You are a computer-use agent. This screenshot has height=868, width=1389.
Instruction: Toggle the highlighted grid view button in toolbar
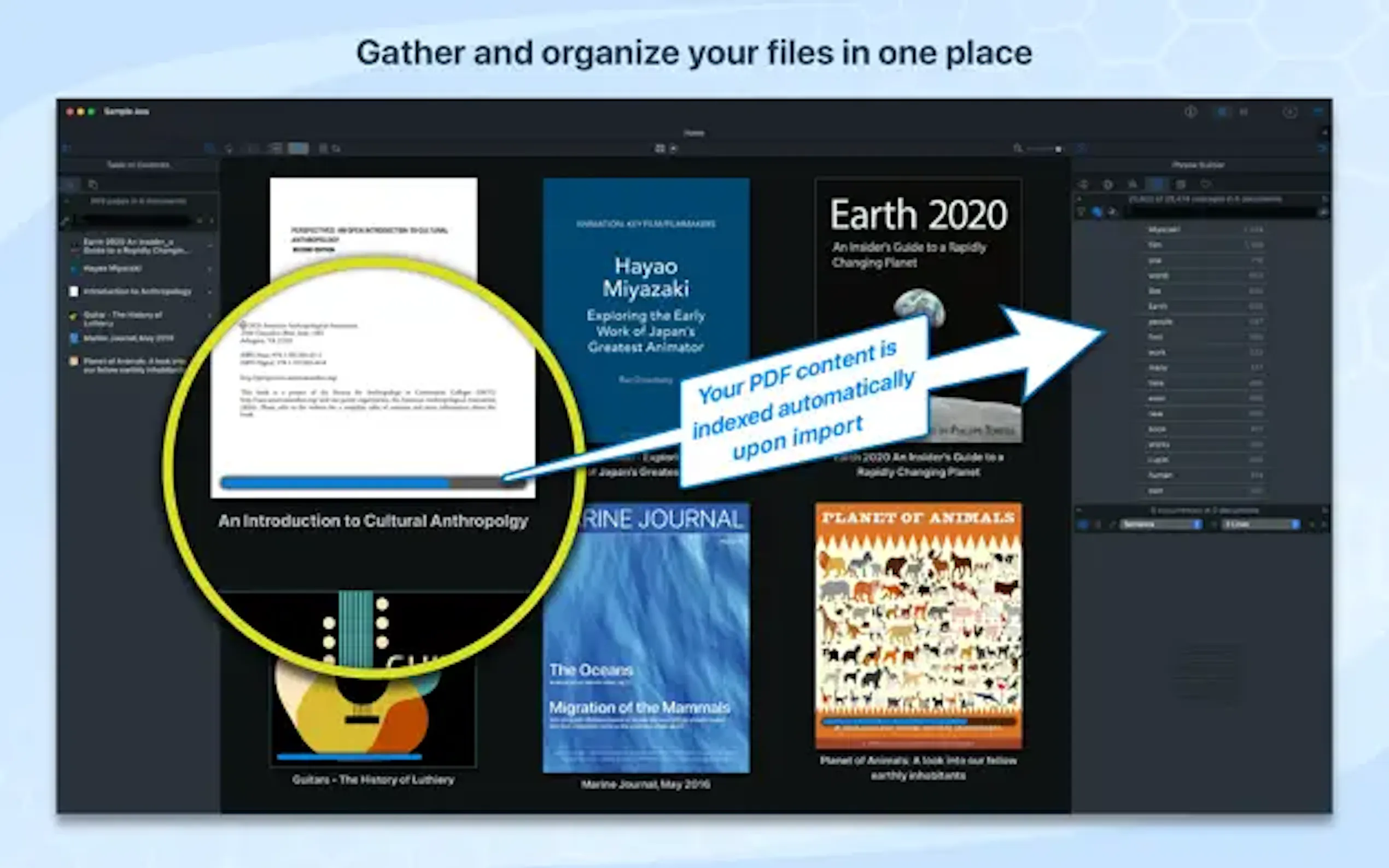[298, 149]
